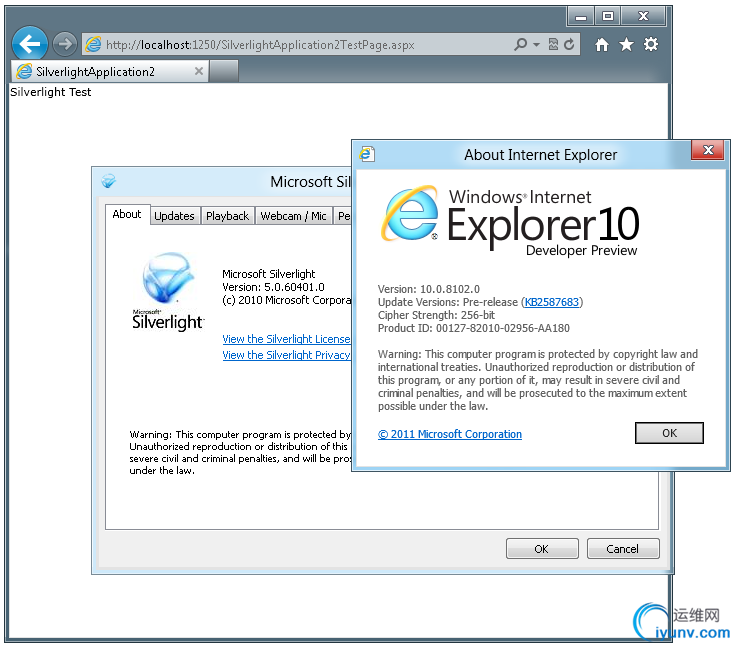Click 'Version: 5.0.60401.0' Silverlight text

point(273,287)
